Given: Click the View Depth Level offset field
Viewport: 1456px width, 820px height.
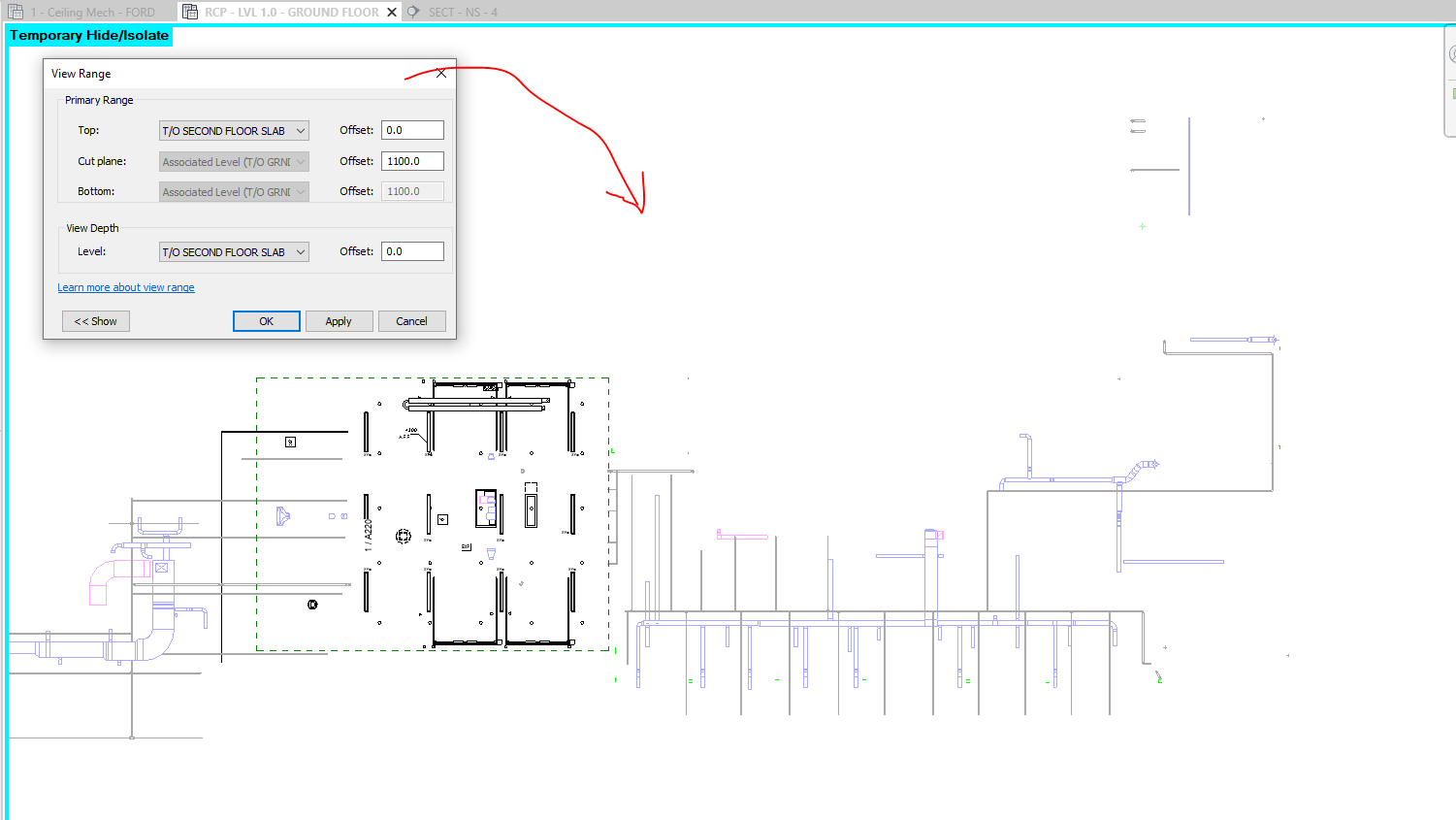Looking at the screenshot, I should tap(412, 251).
